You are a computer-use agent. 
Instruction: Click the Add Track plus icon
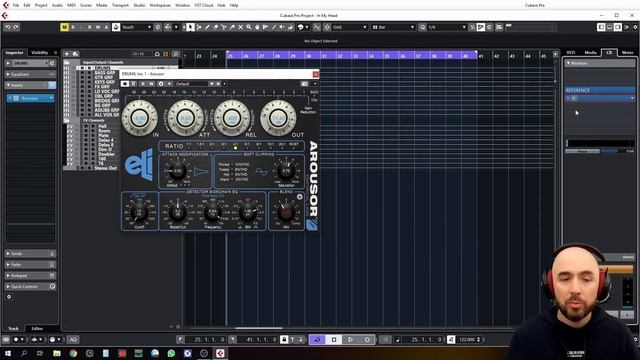click(x=67, y=54)
